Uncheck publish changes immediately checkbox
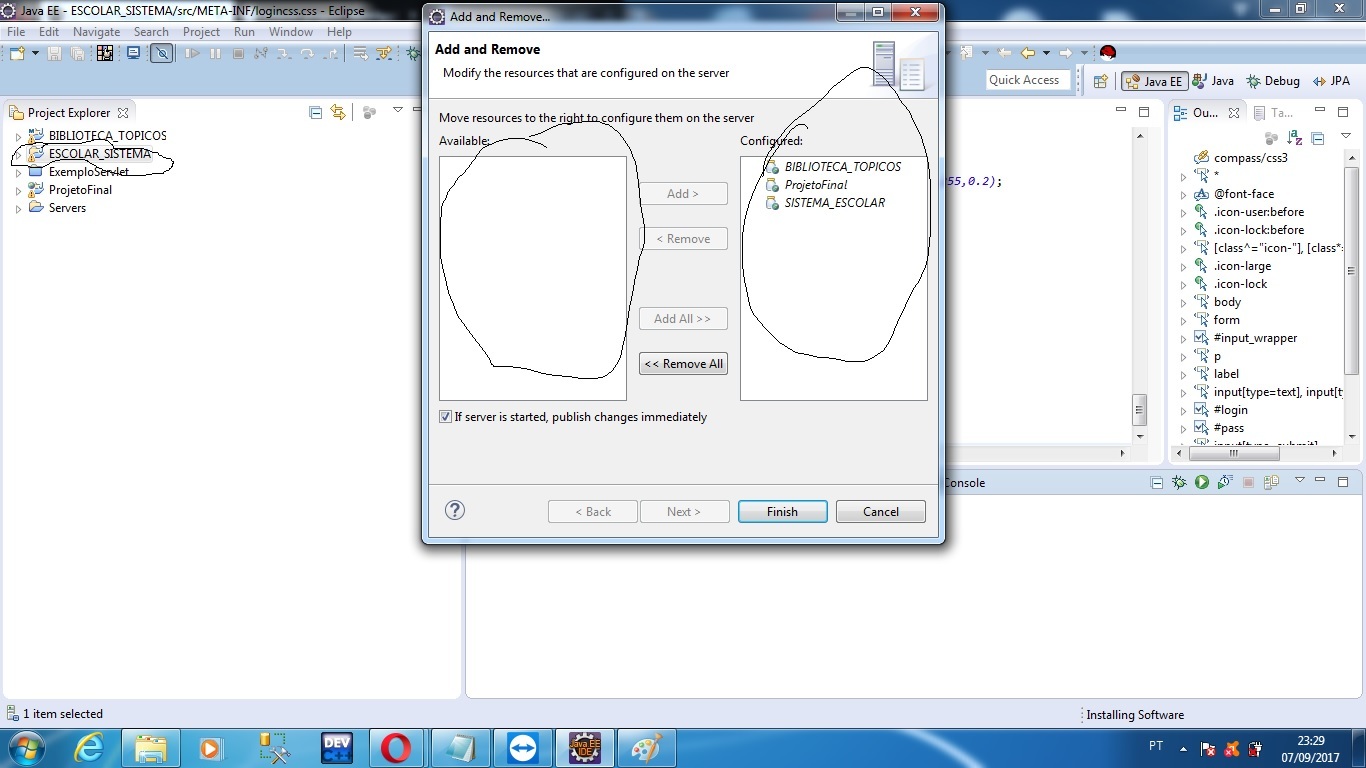 (x=446, y=417)
